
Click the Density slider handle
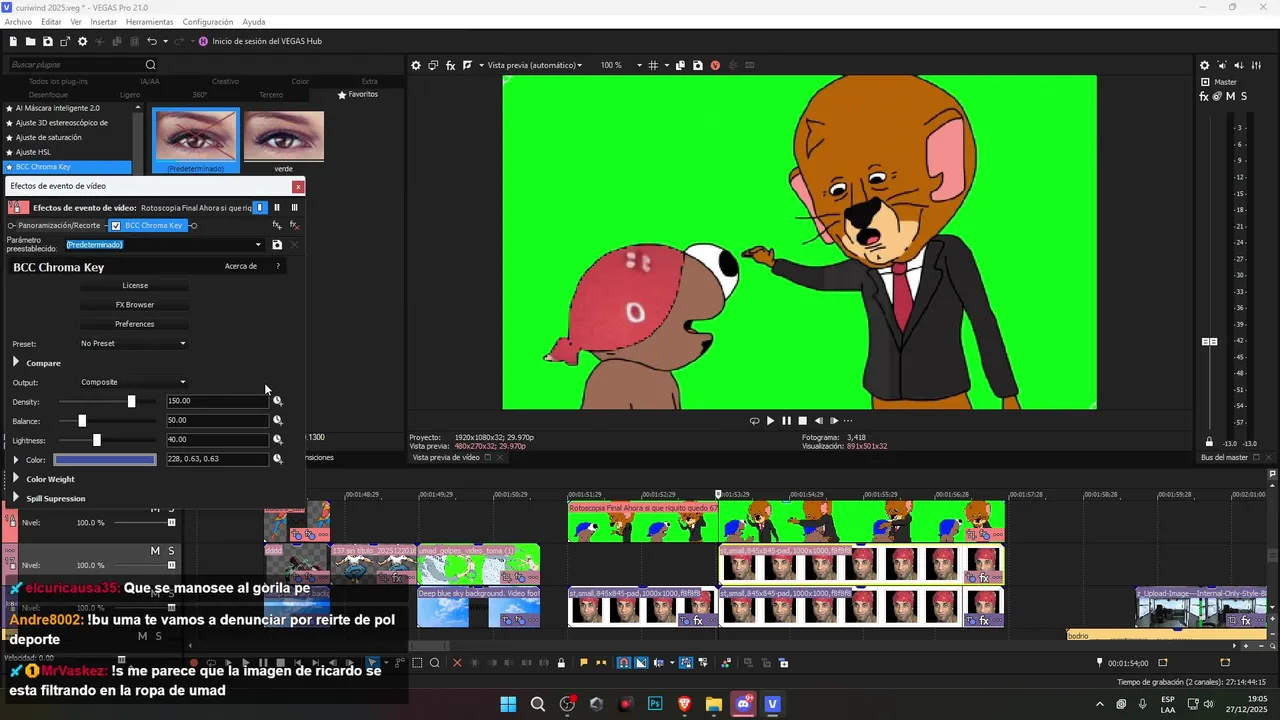point(131,401)
